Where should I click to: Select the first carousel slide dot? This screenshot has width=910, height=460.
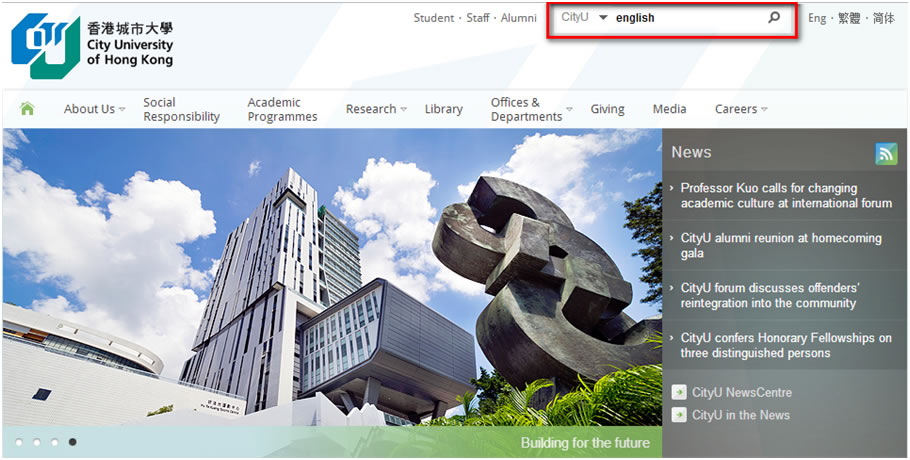tap(19, 442)
